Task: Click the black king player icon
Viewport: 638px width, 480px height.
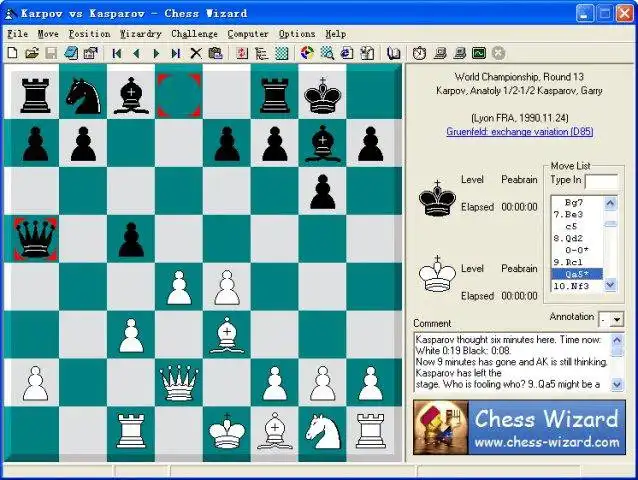Action: [437, 198]
